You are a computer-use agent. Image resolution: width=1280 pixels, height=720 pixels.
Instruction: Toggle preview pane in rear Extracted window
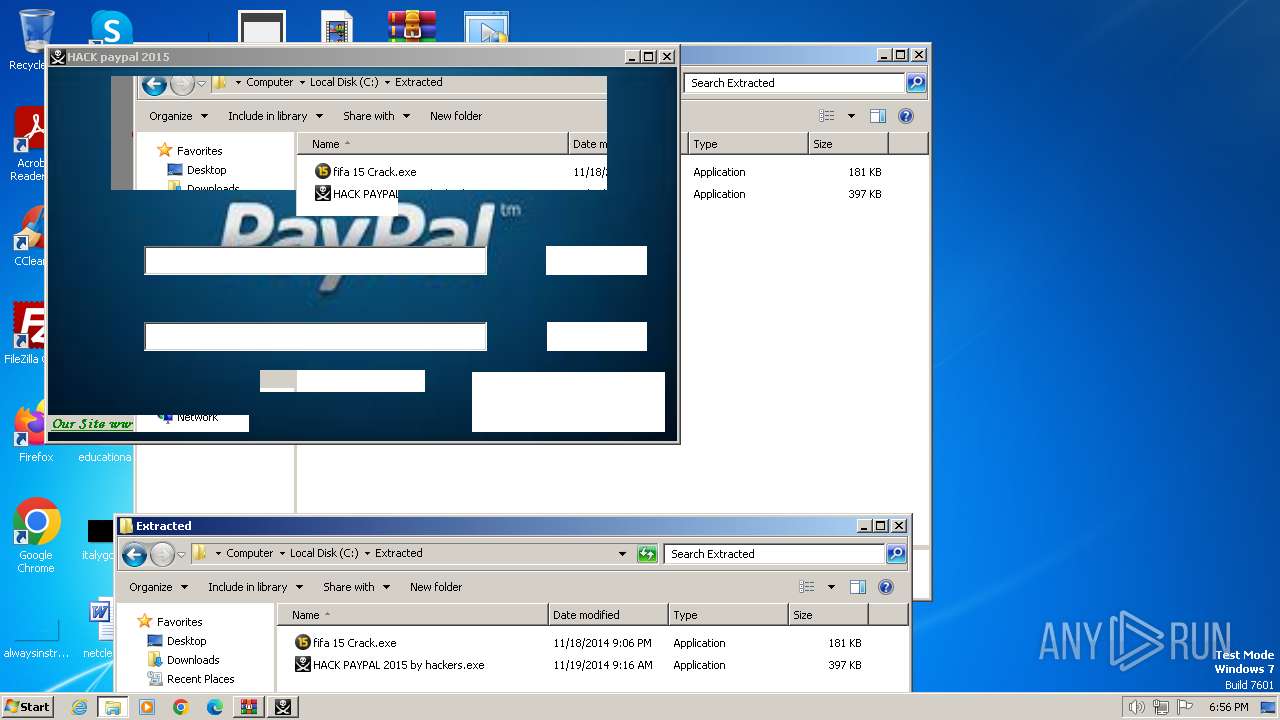(877, 116)
